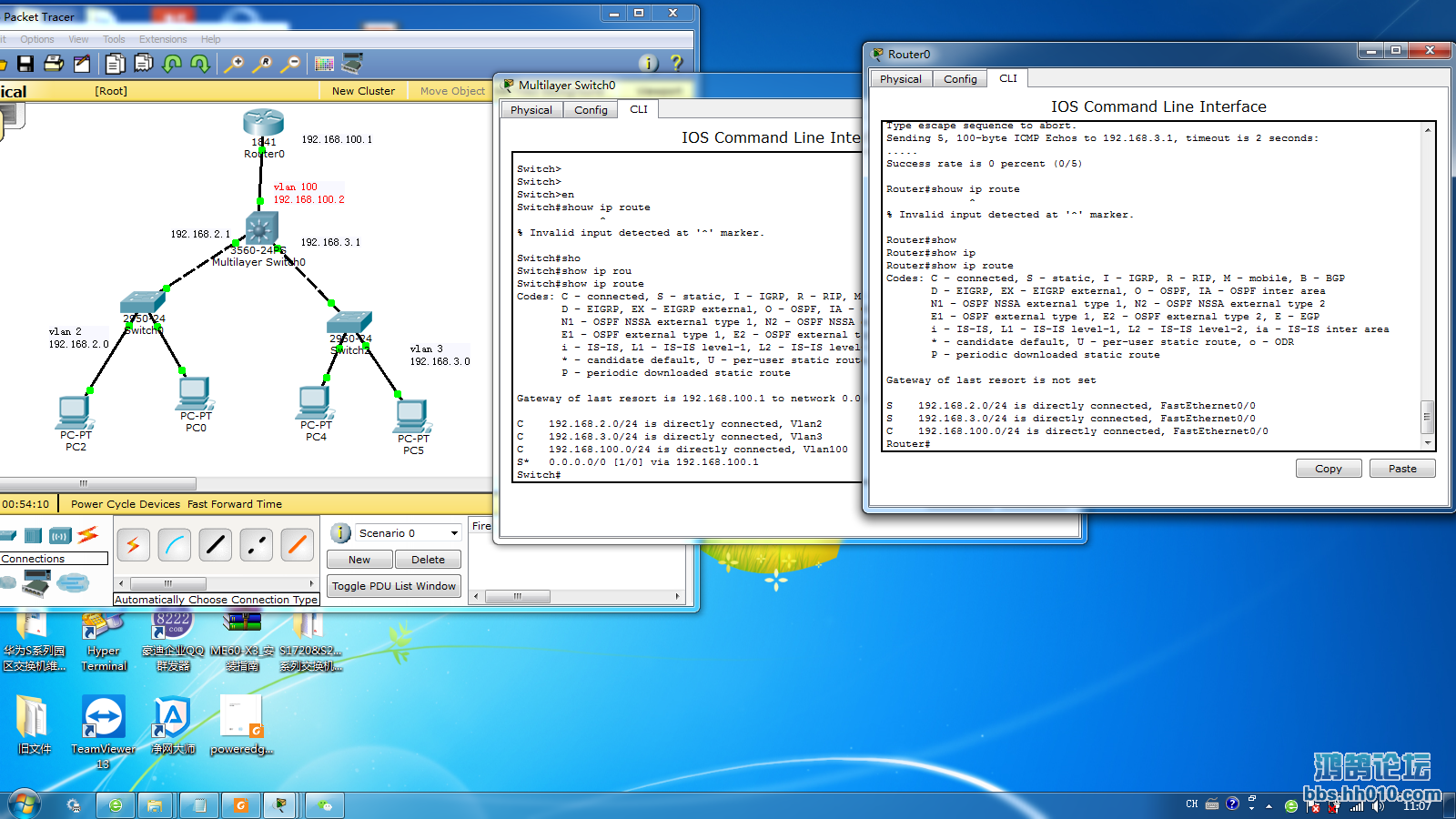Viewport: 1456px width, 819px height.
Task: Click the Windows Start button
Action: click(x=24, y=804)
